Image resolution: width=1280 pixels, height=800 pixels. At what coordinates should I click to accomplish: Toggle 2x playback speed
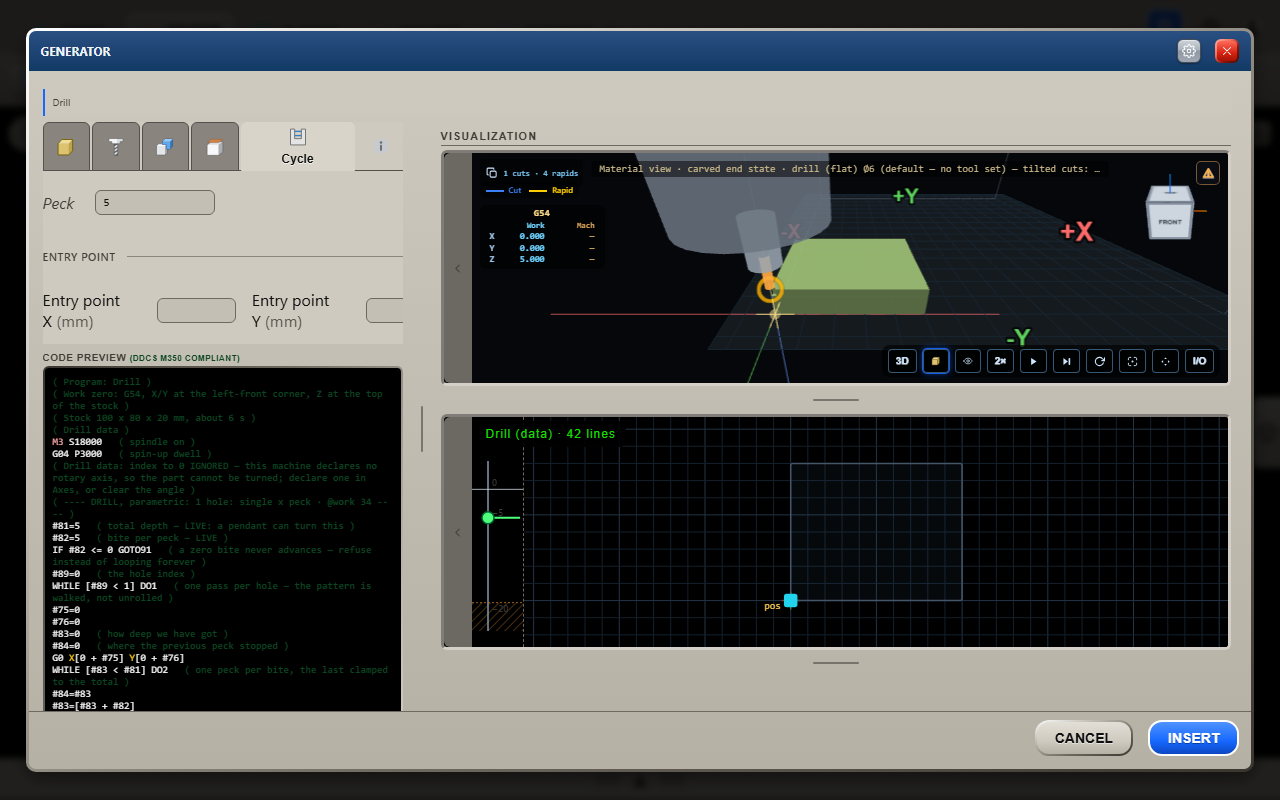[x=1000, y=361]
